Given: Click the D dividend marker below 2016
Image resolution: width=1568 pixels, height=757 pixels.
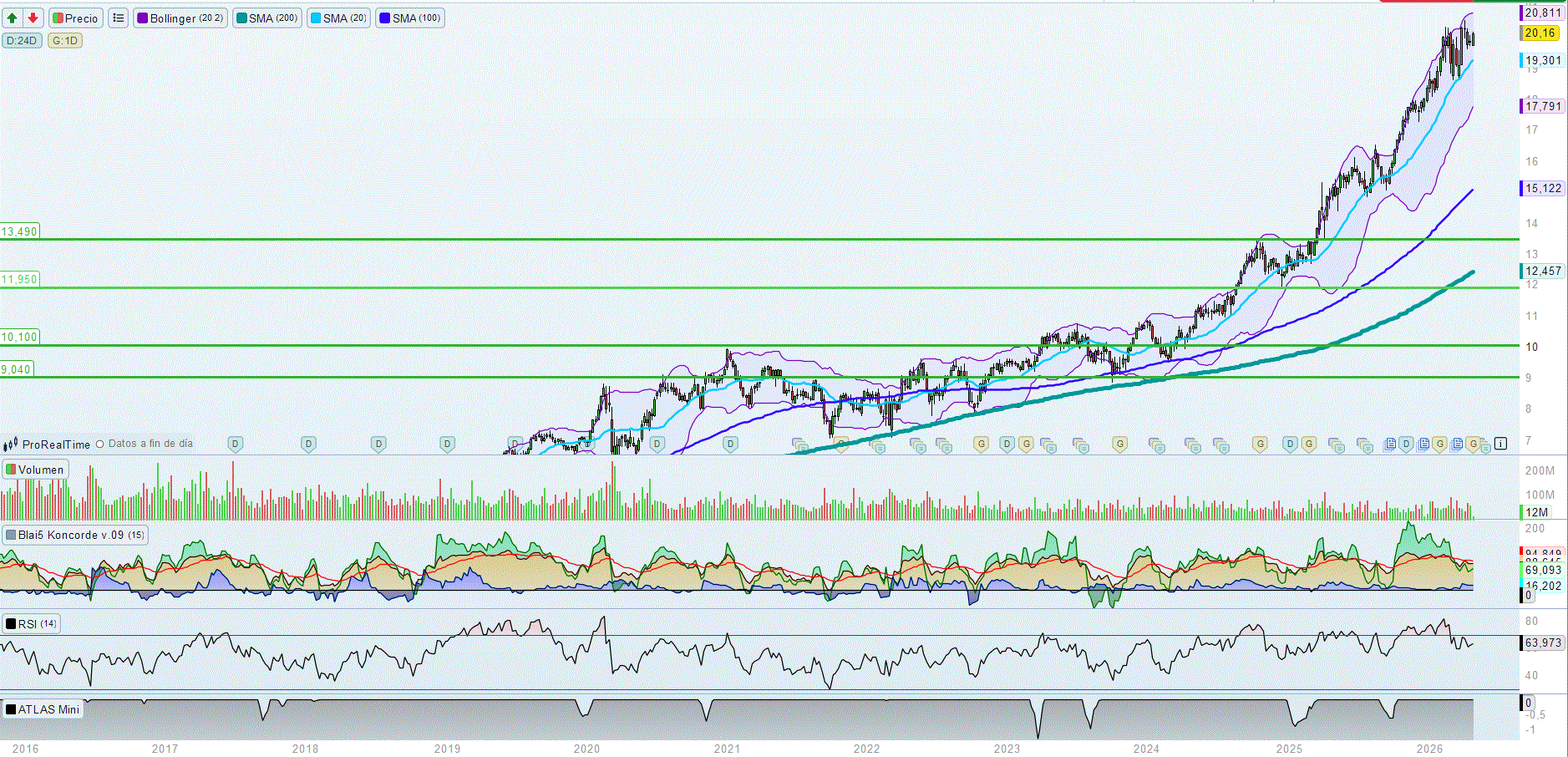Looking at the screenshot, I should point(236,444).
